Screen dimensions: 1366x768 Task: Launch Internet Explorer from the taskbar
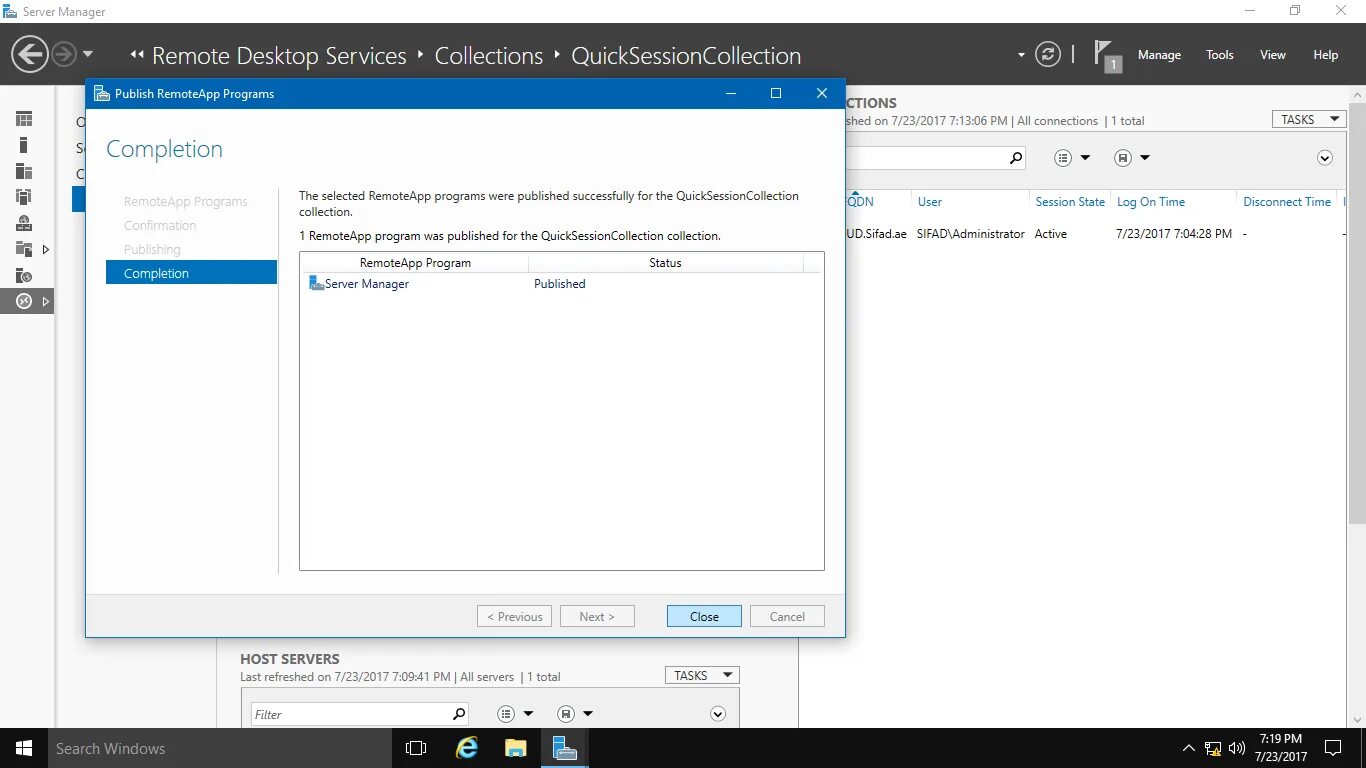[467, 748]
